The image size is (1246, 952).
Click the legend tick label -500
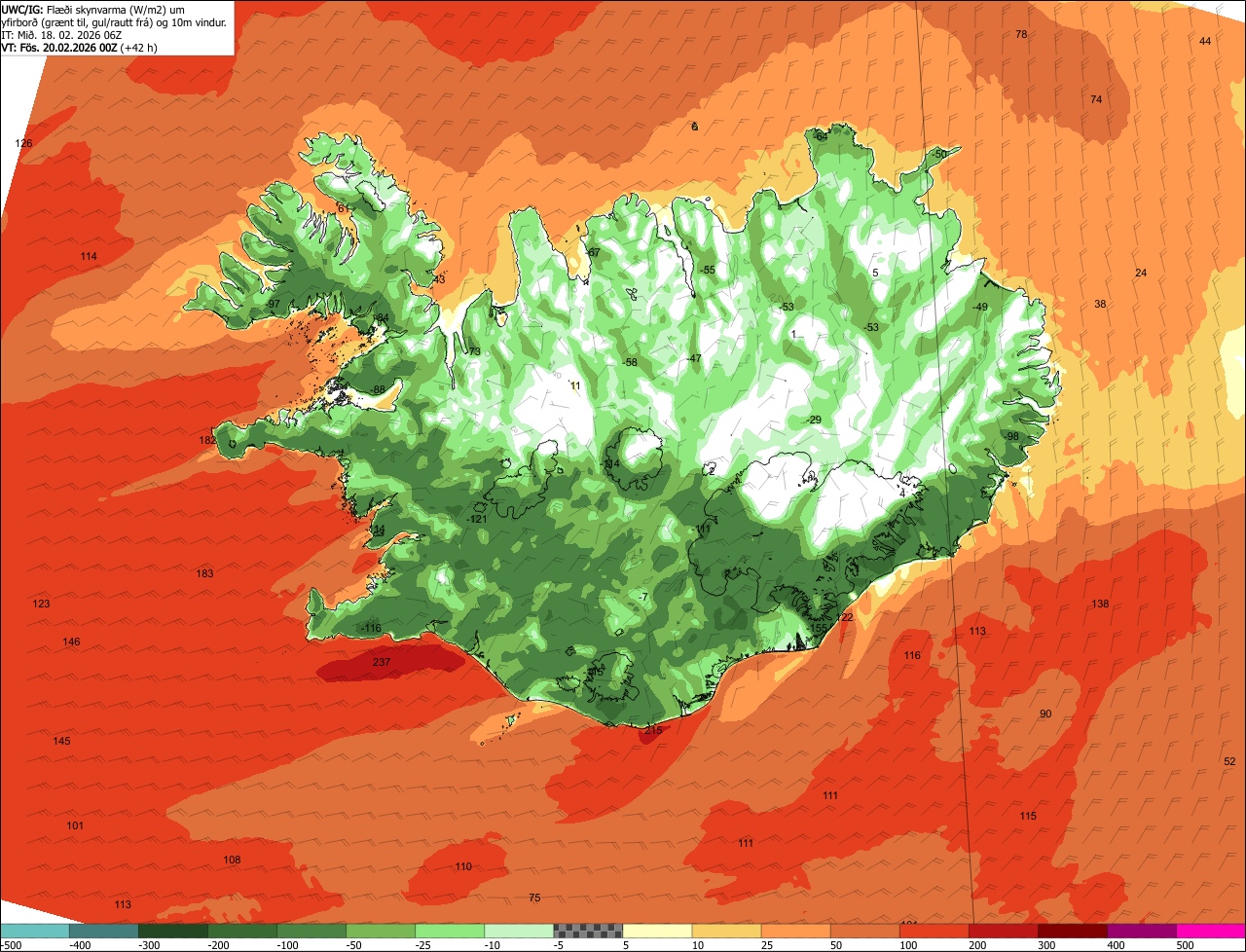[10, 945]
